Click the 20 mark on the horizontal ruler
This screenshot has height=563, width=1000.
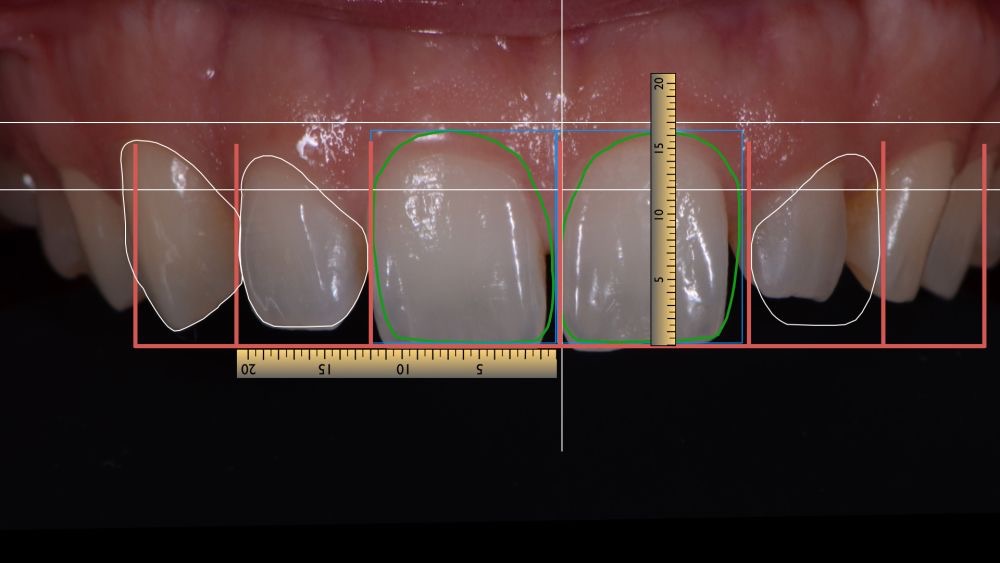249,370
